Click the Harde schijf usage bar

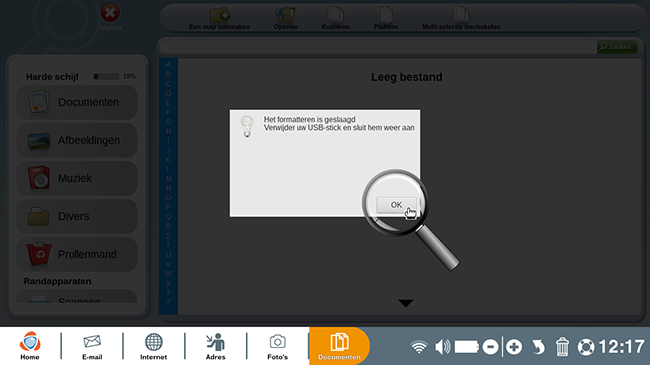106,76
